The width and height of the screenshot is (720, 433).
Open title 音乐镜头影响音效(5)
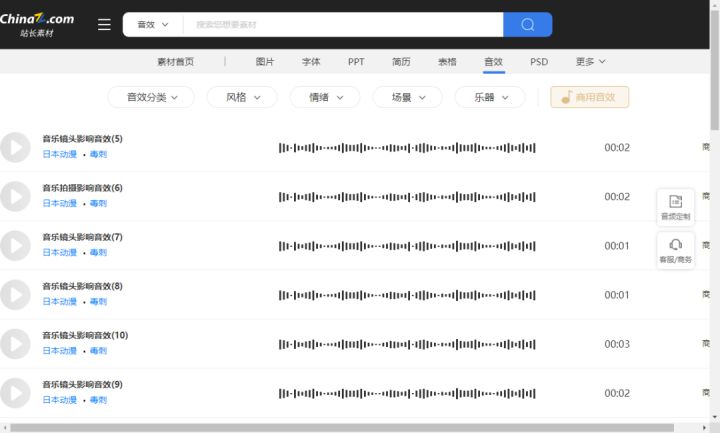pos(83,139)
